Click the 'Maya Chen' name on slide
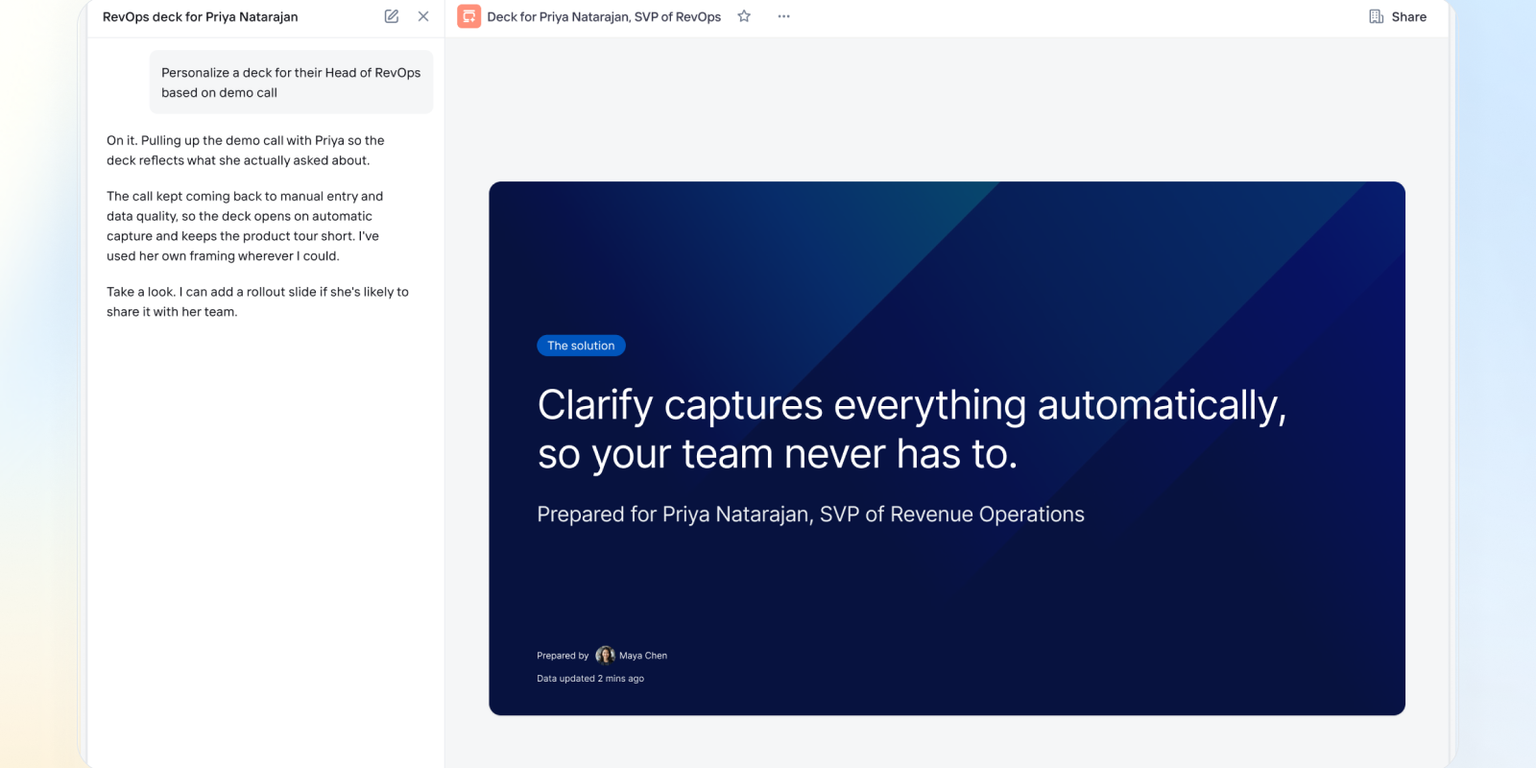Viewport: 1536px width, 768px height. point(643,656)
